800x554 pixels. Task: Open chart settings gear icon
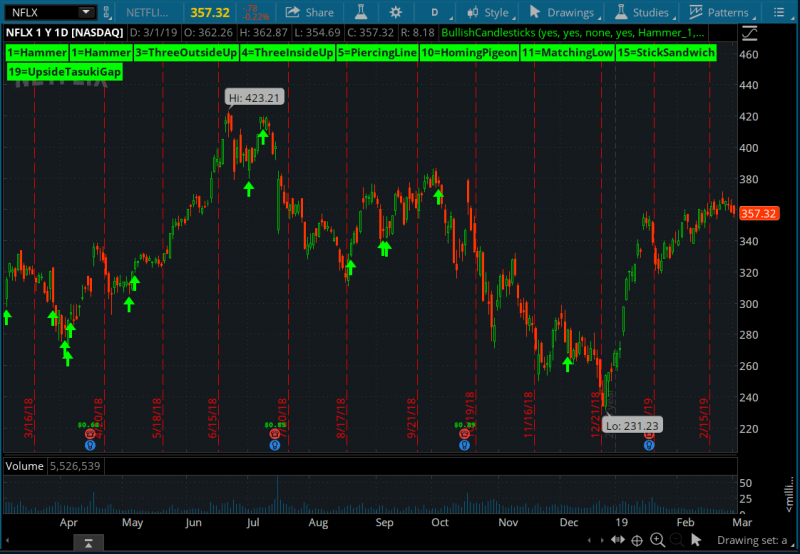pyautogui.click(x=395, y=12)
